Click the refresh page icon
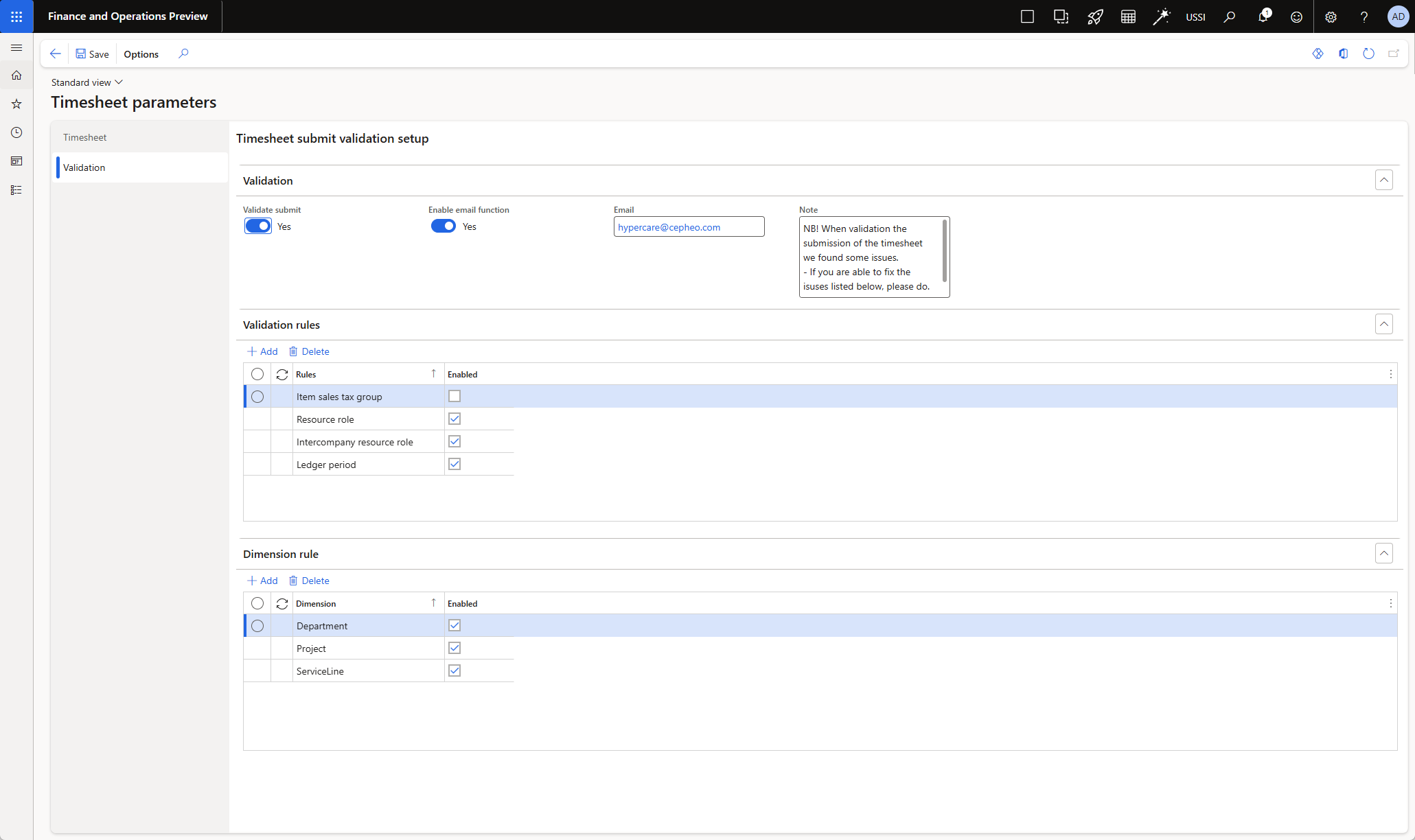 point(1368,54)
